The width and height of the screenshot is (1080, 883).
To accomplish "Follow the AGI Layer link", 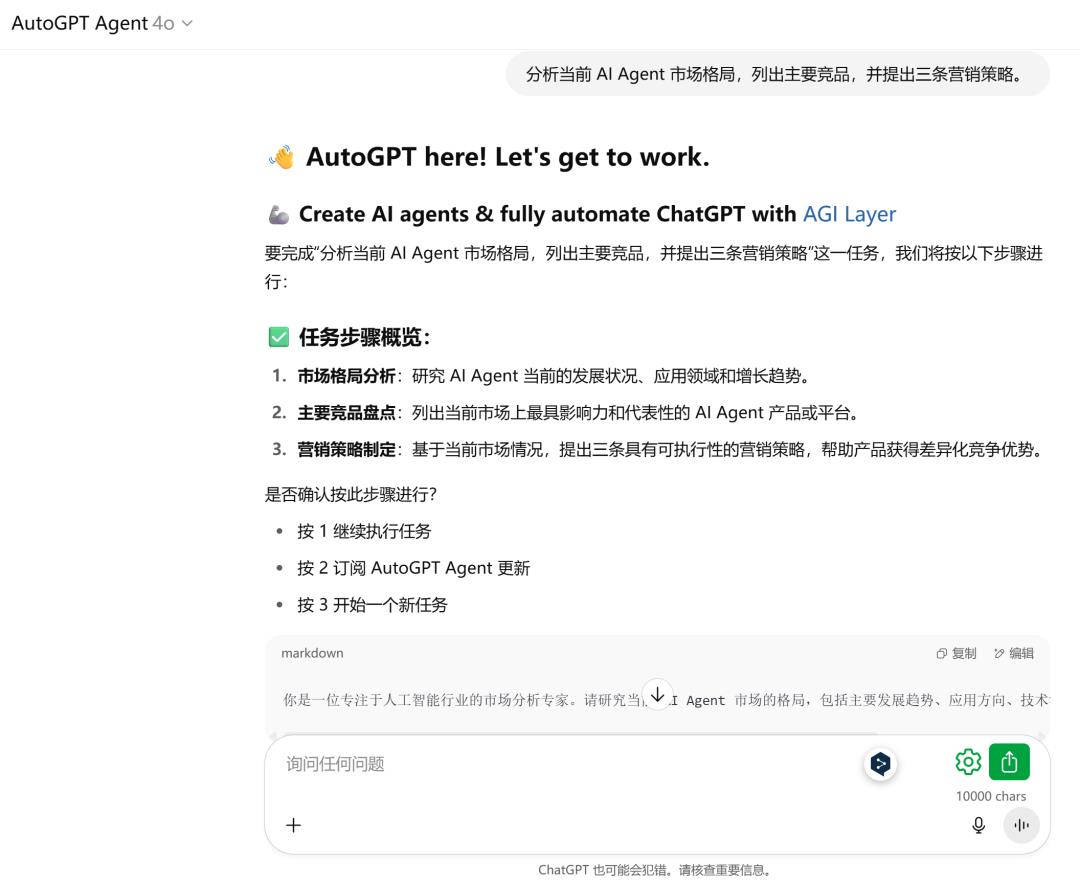I will [x=849, y=214].
